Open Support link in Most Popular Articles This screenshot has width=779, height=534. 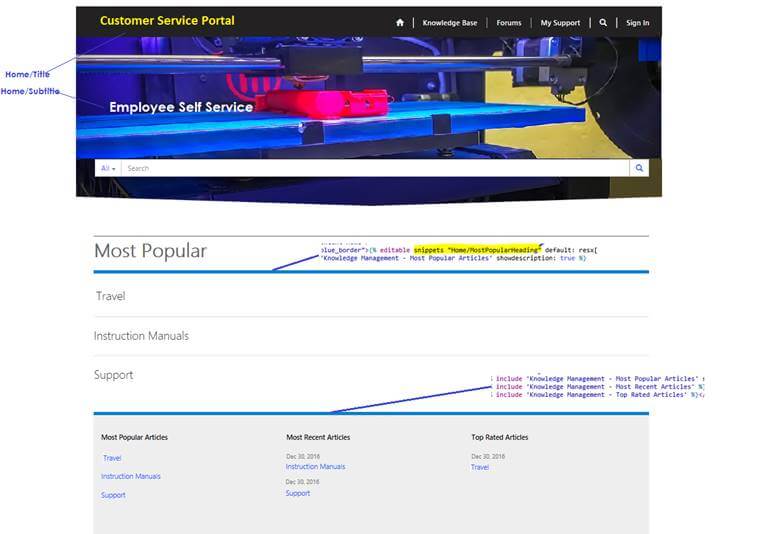click(113, 495)
